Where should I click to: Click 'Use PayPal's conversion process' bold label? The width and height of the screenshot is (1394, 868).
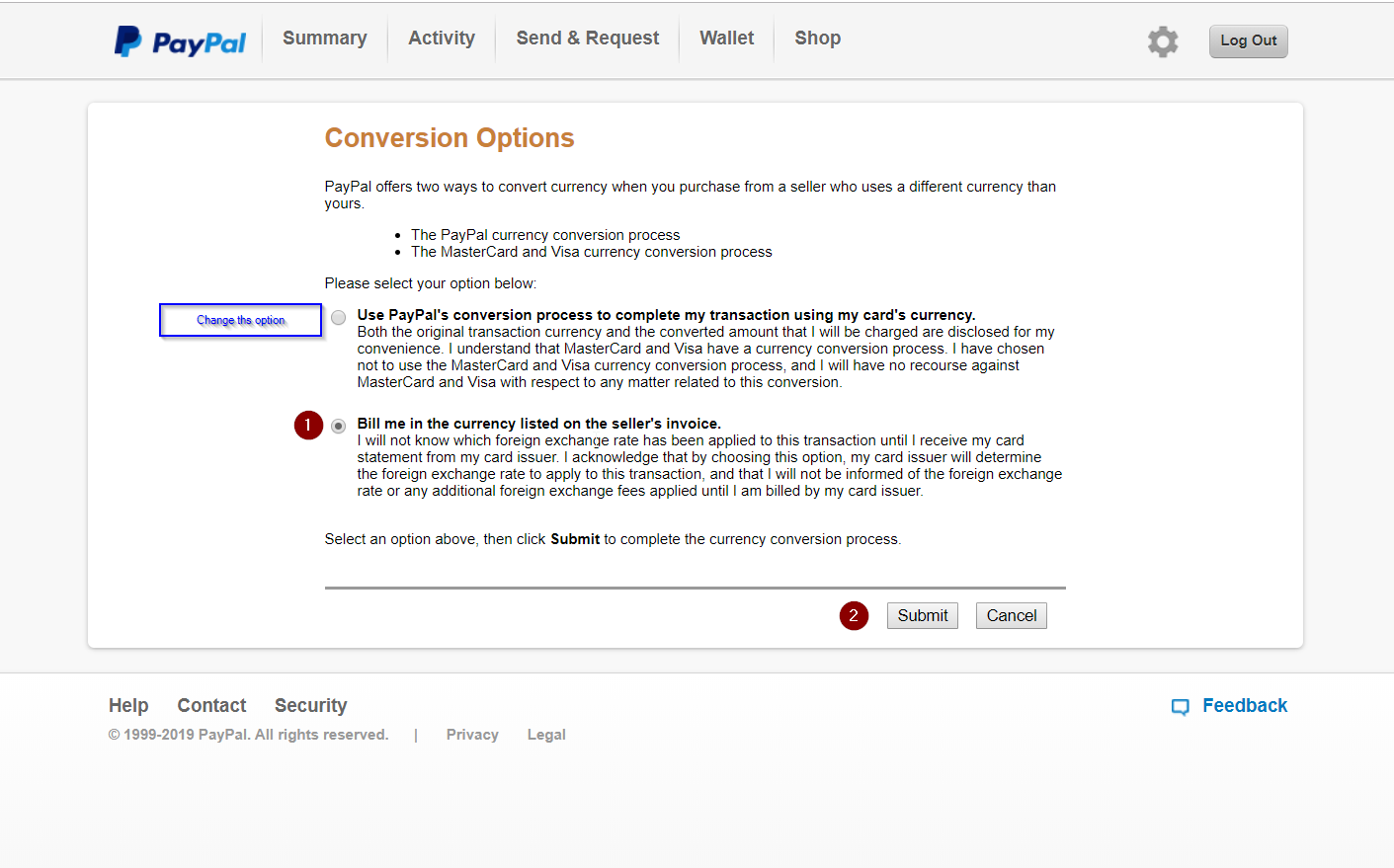[666, 315]
